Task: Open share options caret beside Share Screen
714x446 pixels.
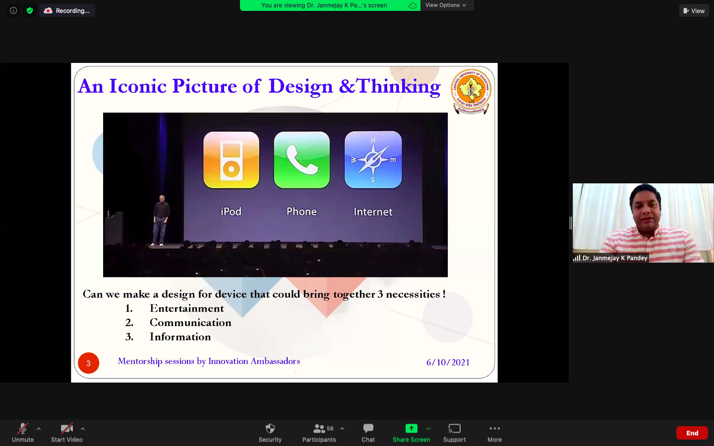Action: click(428, 429)
